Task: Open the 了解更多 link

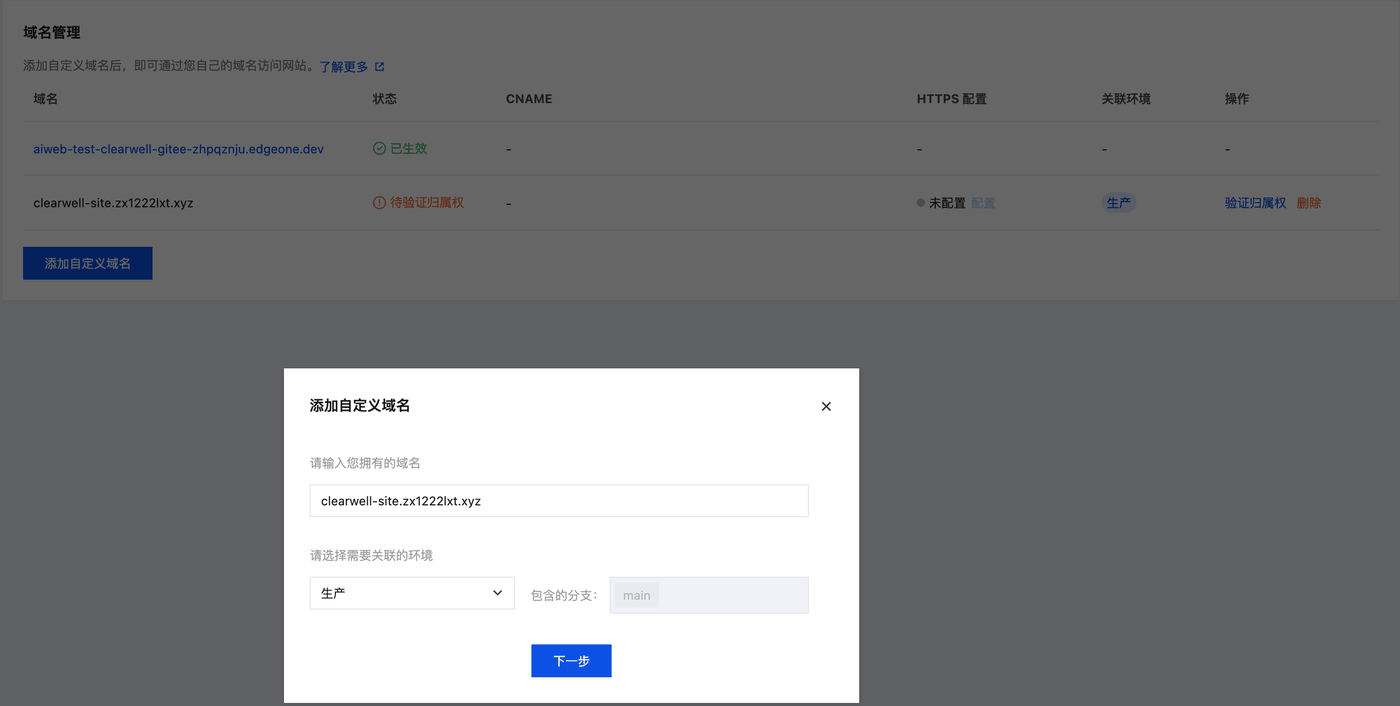Action: tap(344, 67)
